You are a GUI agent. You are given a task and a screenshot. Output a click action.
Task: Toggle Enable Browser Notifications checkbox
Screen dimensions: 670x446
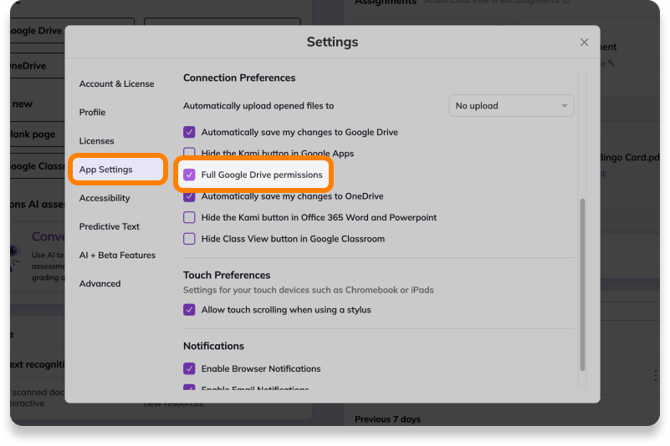point(189,369)
